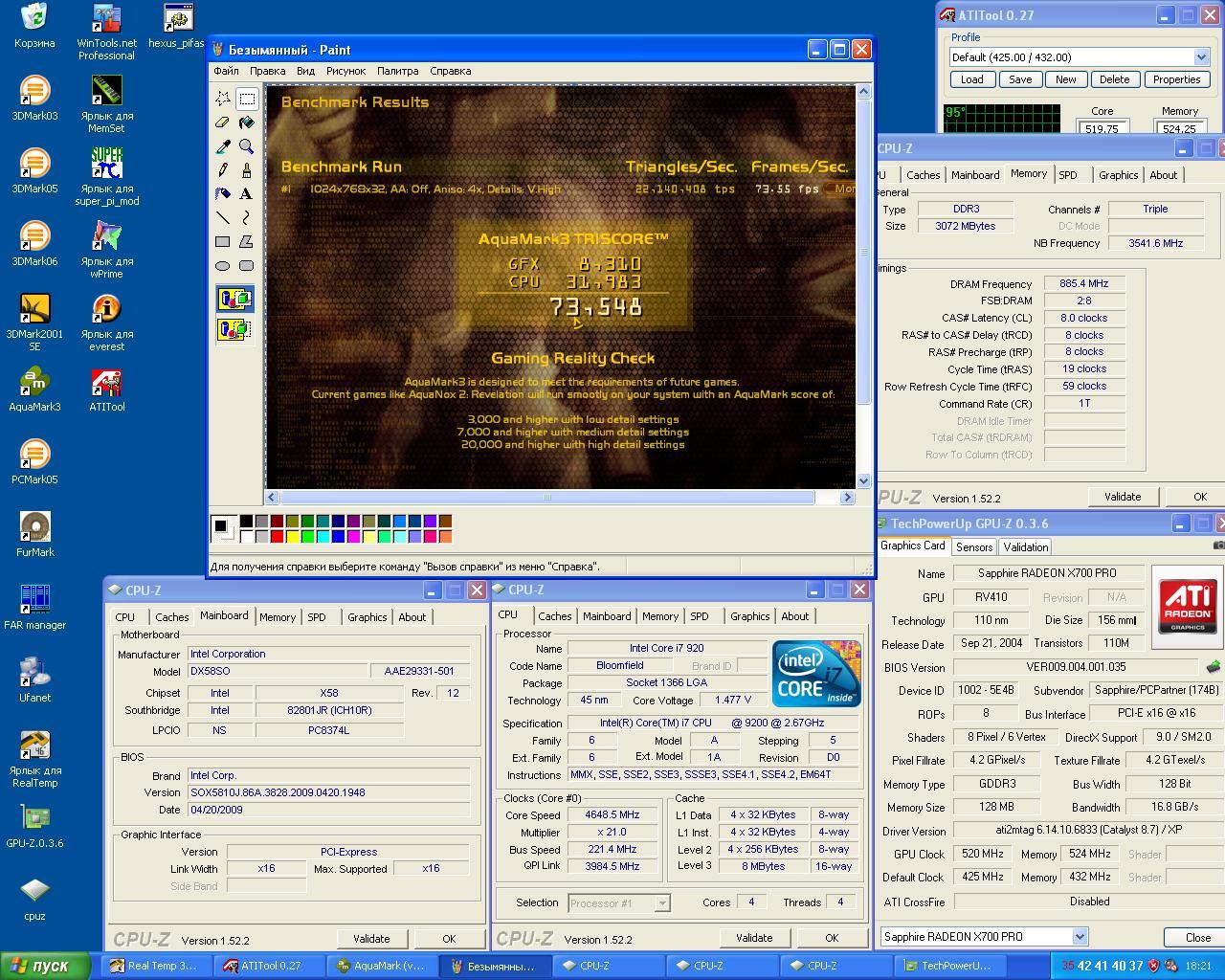Enable opaque selection mode in Paint
The height and width of the screenshot is (980, 1225).
tap(234, 299)
